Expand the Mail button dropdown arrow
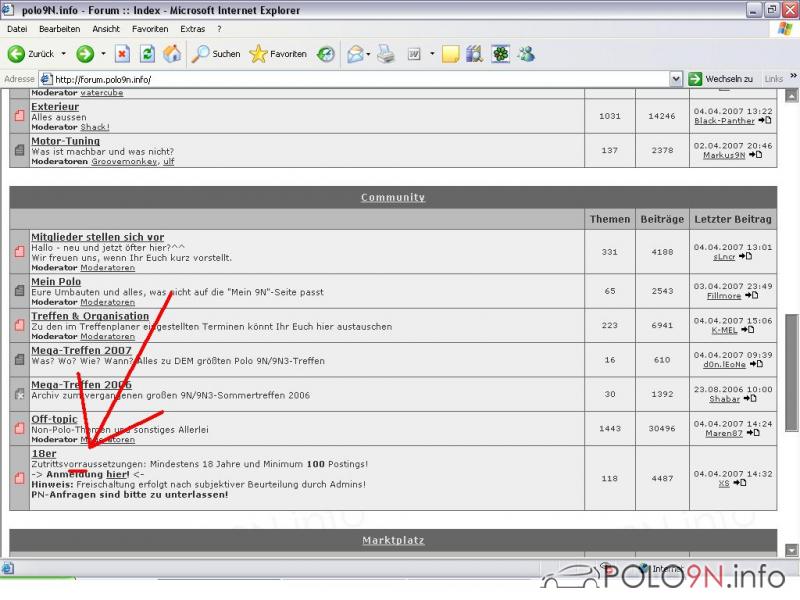Image resolution: width=800 pixels, height=600 pixels. coord(368,54)
